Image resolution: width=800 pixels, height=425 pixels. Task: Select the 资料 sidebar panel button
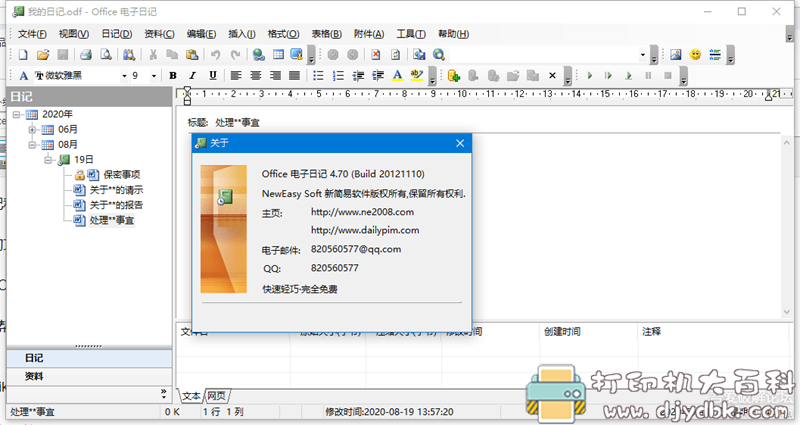click(89, 377)
